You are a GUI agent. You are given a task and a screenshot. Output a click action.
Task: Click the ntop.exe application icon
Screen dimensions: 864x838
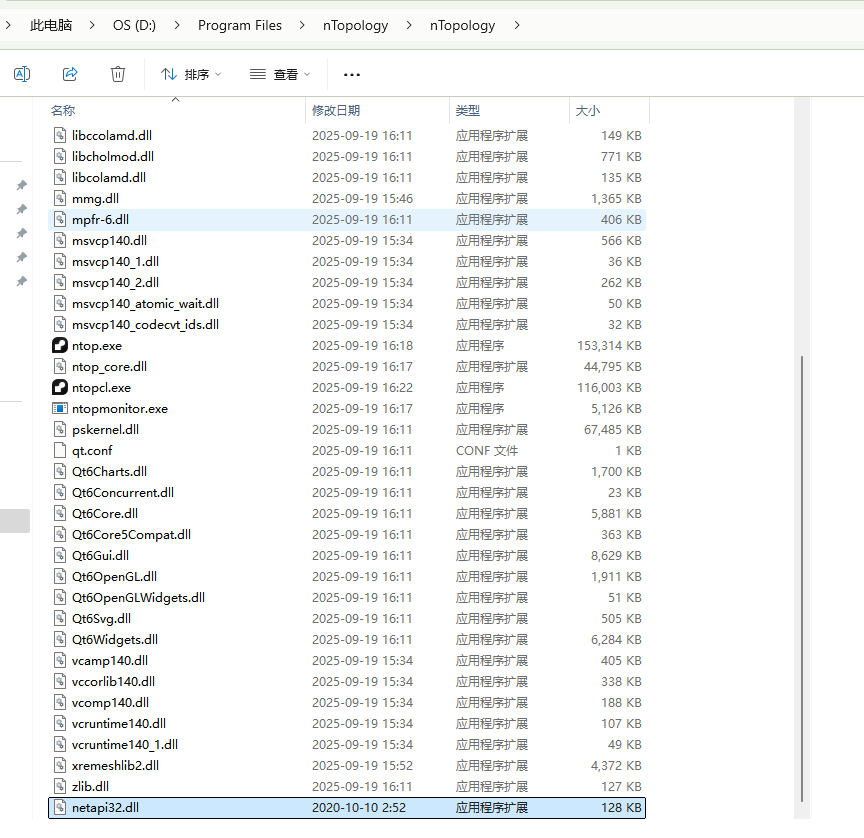tap(60, 346)
